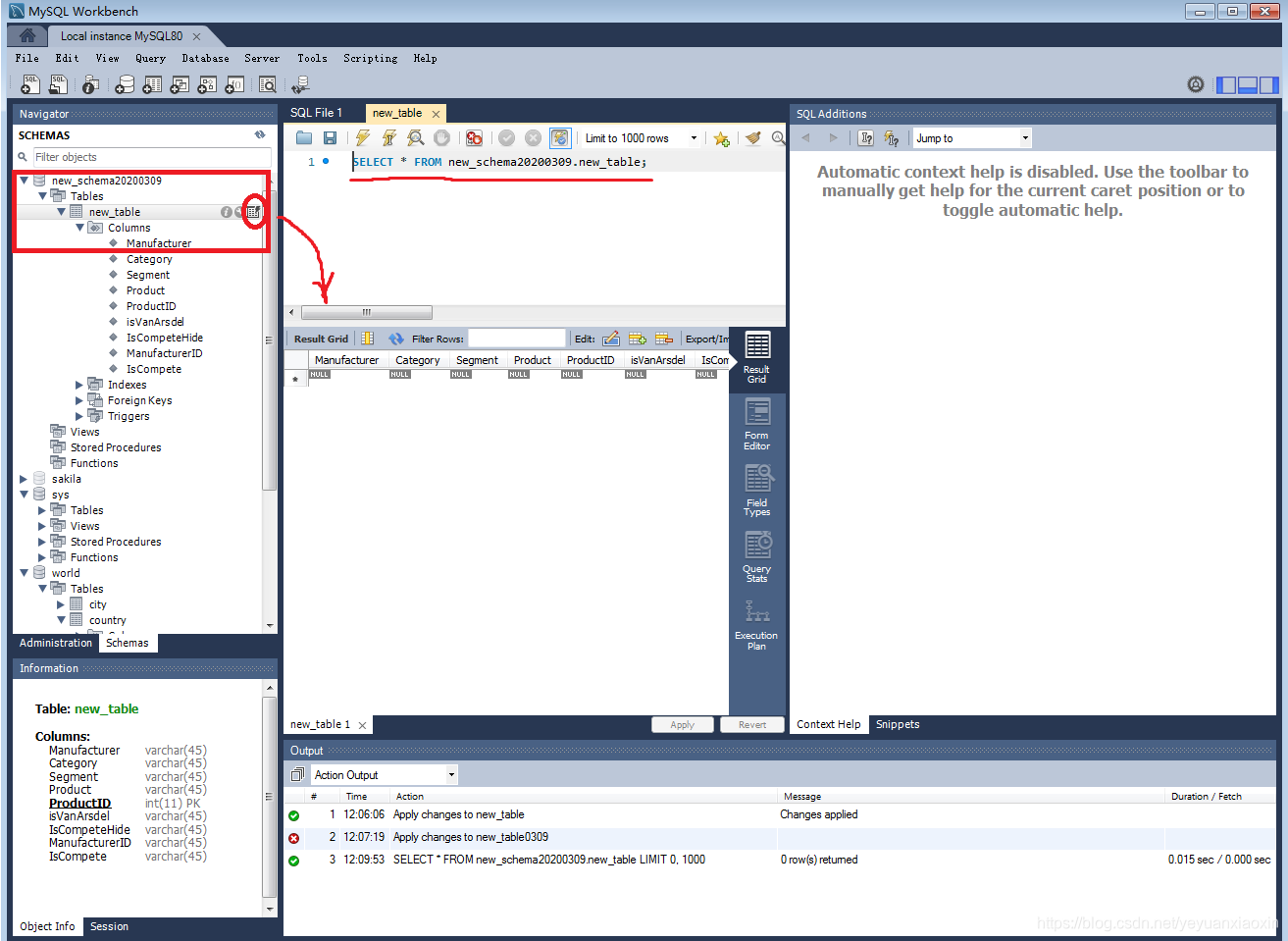1288x941 pixels.
Task: Open script file icon in query editor
Action: pos(304,138)
